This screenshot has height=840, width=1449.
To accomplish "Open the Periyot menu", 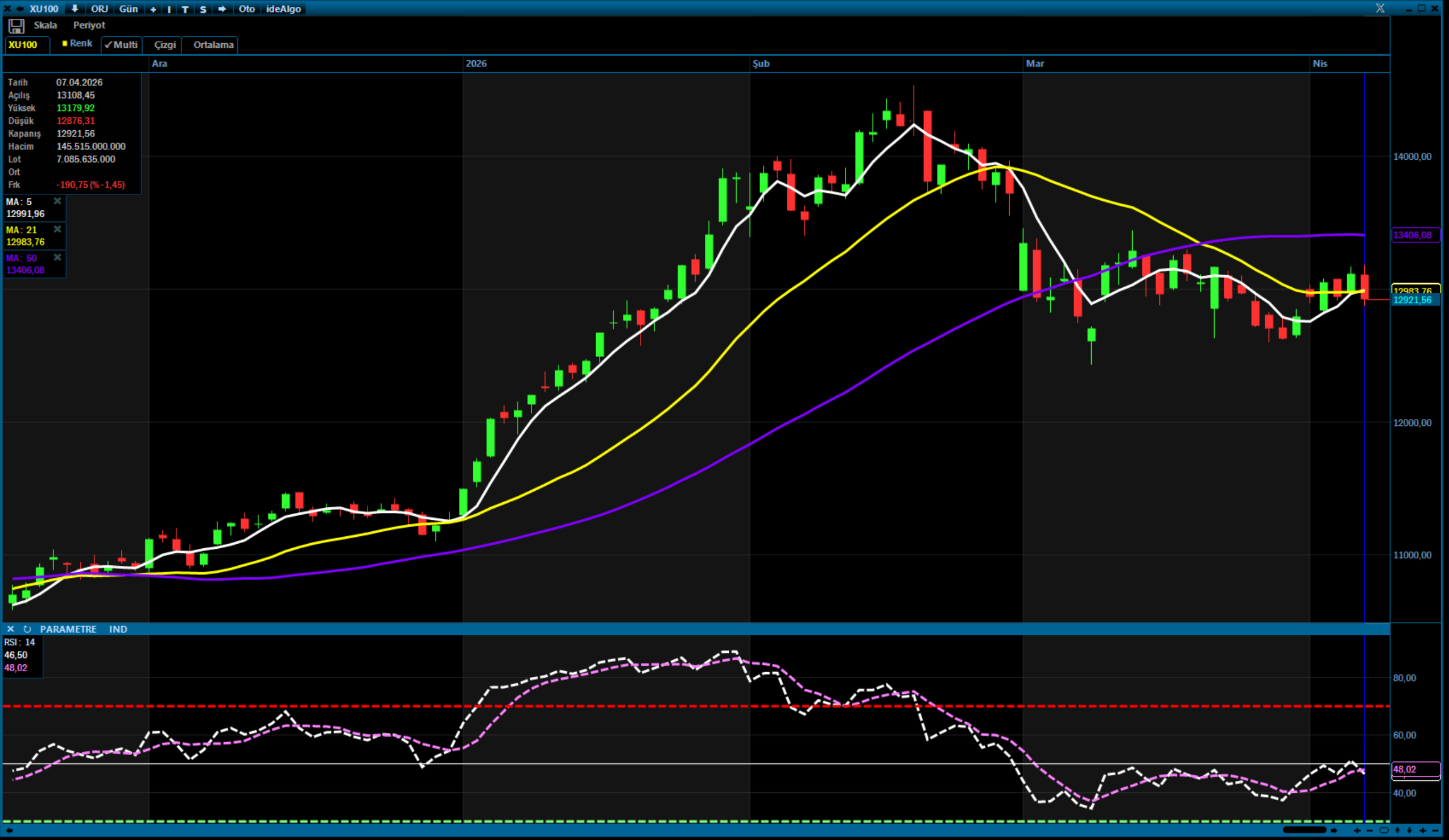I will [89, 25].
